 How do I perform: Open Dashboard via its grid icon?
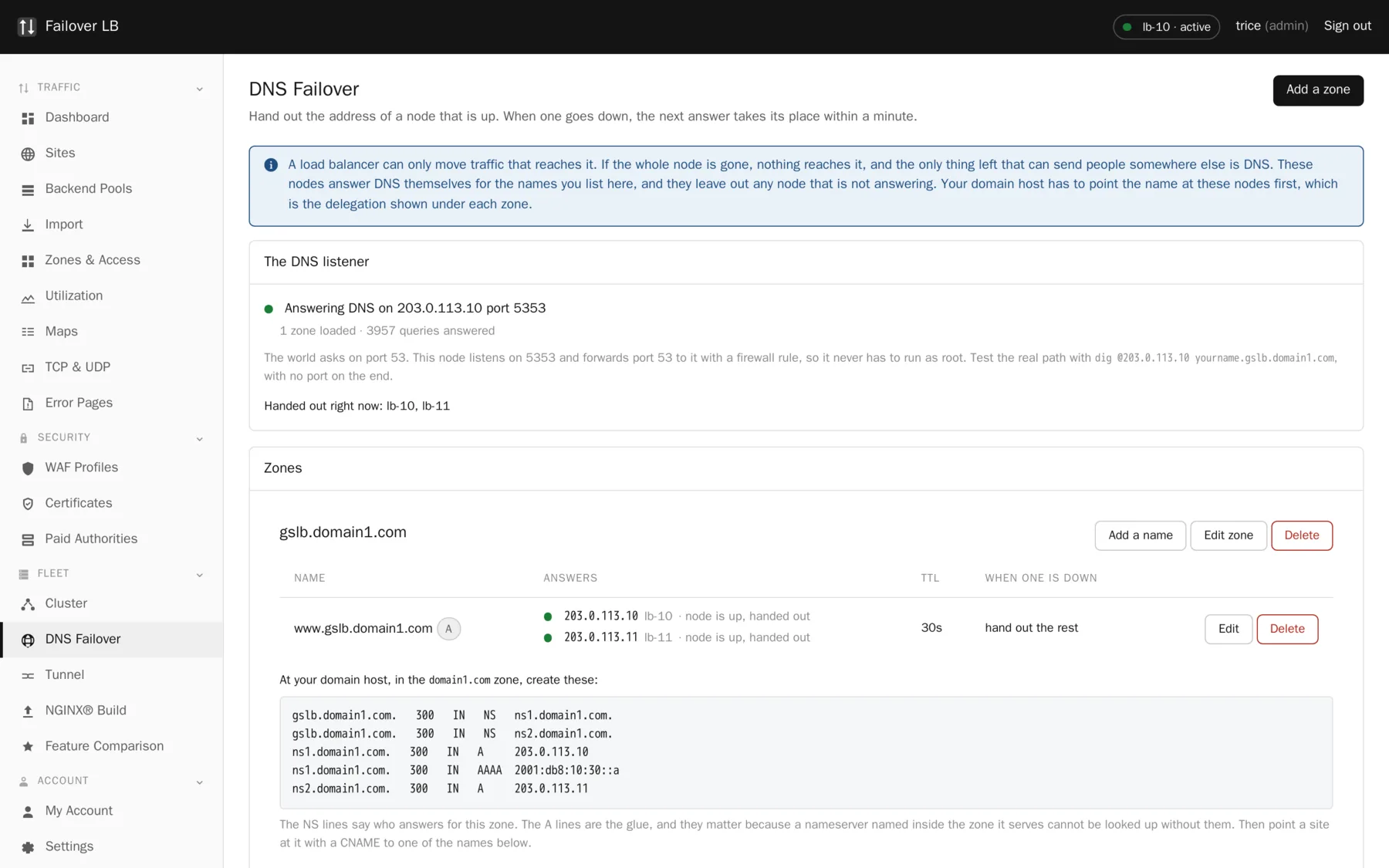(x=28, y=118)
